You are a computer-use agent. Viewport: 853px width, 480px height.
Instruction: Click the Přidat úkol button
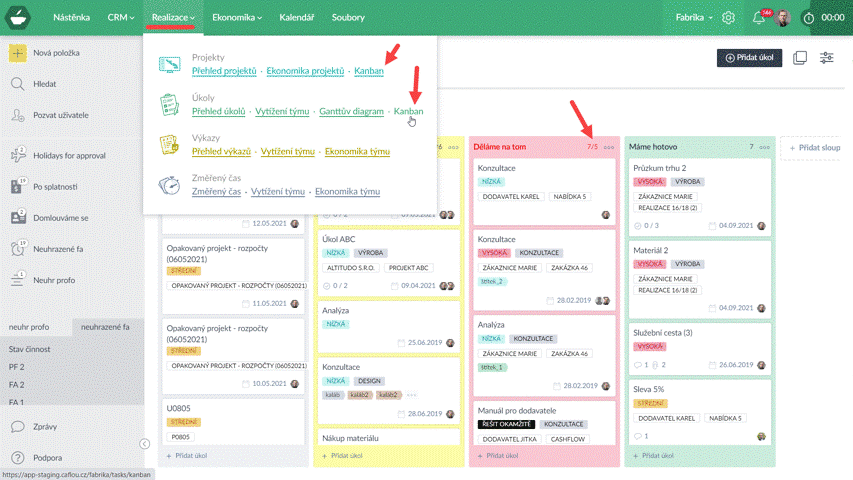pyautogui.click(x=749, y=58)
